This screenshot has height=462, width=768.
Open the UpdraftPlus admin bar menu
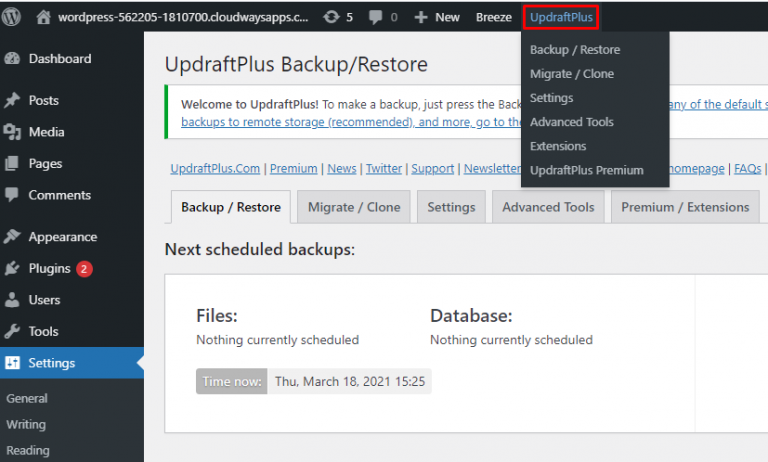coord(561,18)
